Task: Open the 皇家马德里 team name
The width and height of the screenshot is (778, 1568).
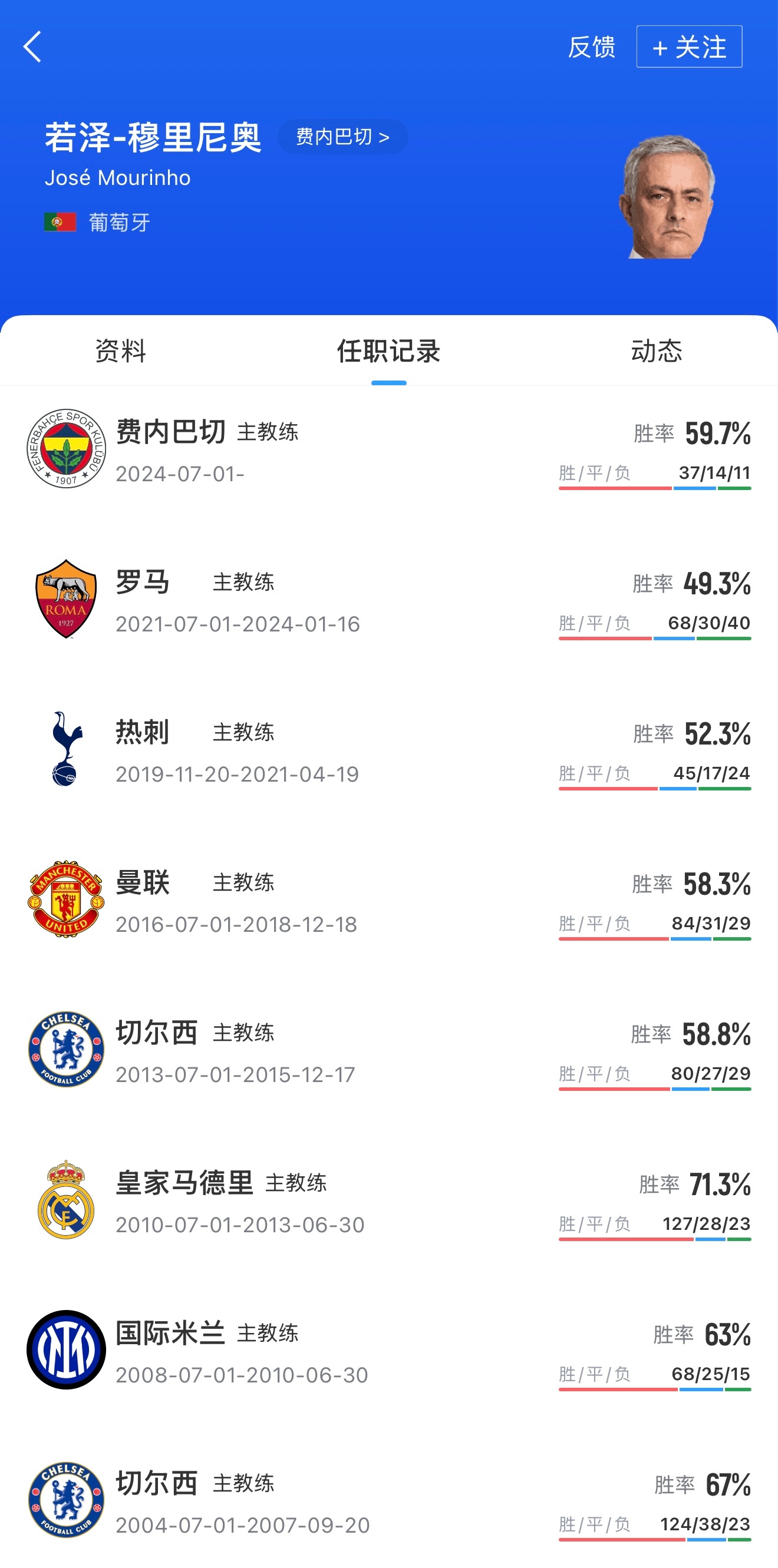Action: [x=184, y=1183]
